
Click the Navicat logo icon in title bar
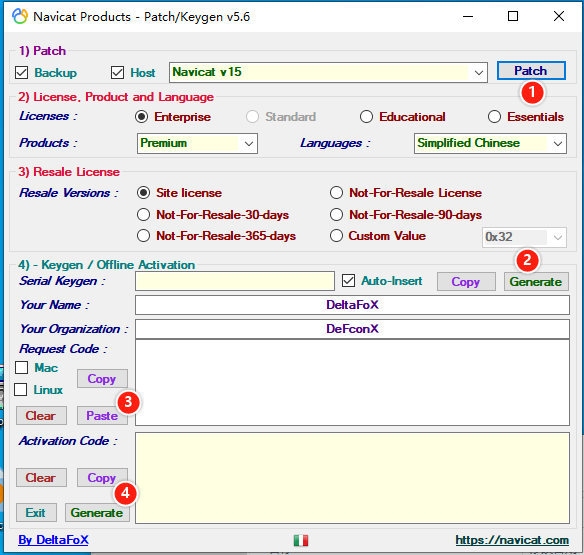20,16
